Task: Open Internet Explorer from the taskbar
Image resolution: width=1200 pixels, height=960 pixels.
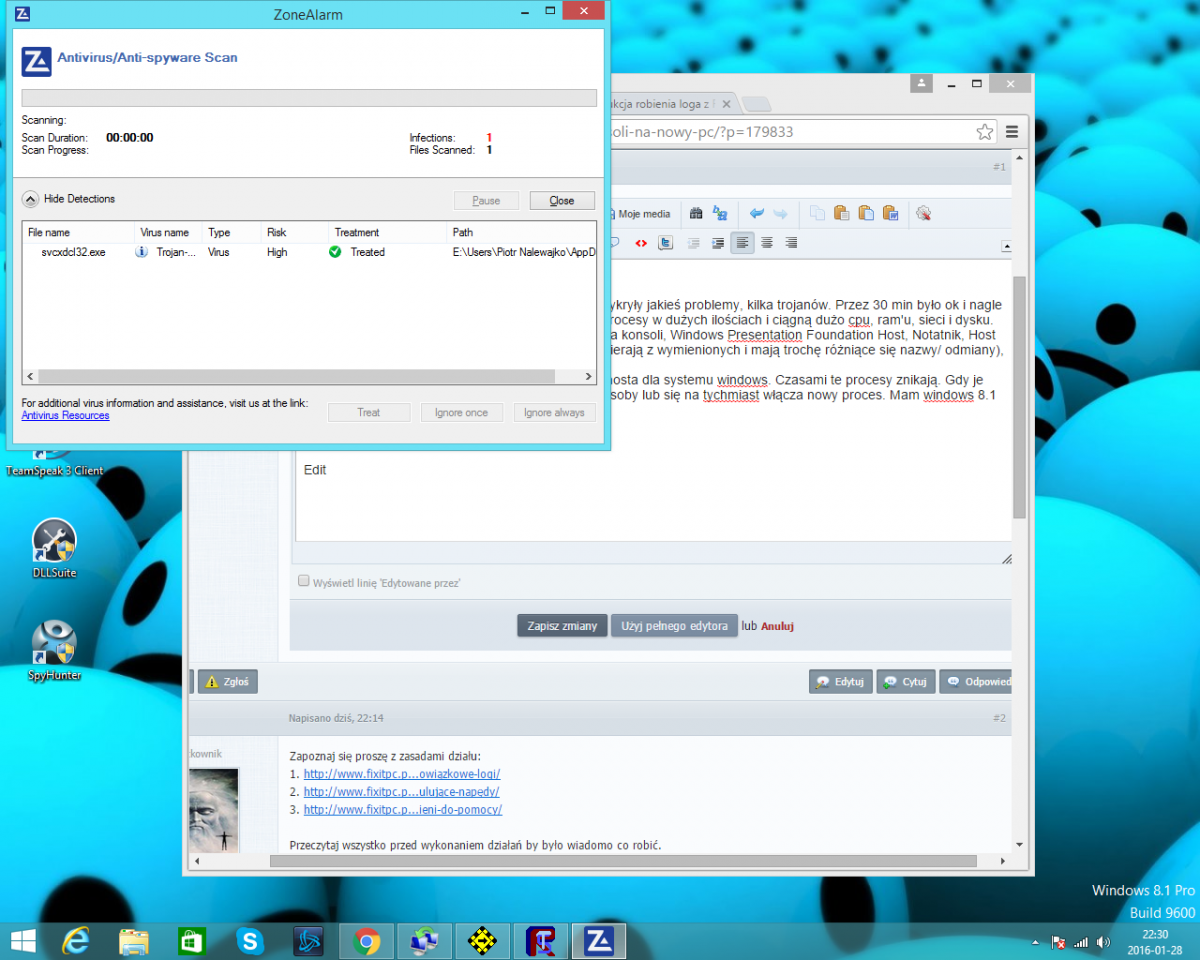Action: coord(76,940)
